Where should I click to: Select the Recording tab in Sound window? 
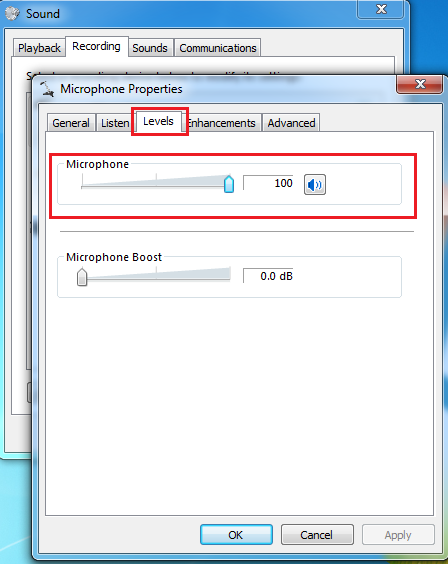(x=96, y=46)
